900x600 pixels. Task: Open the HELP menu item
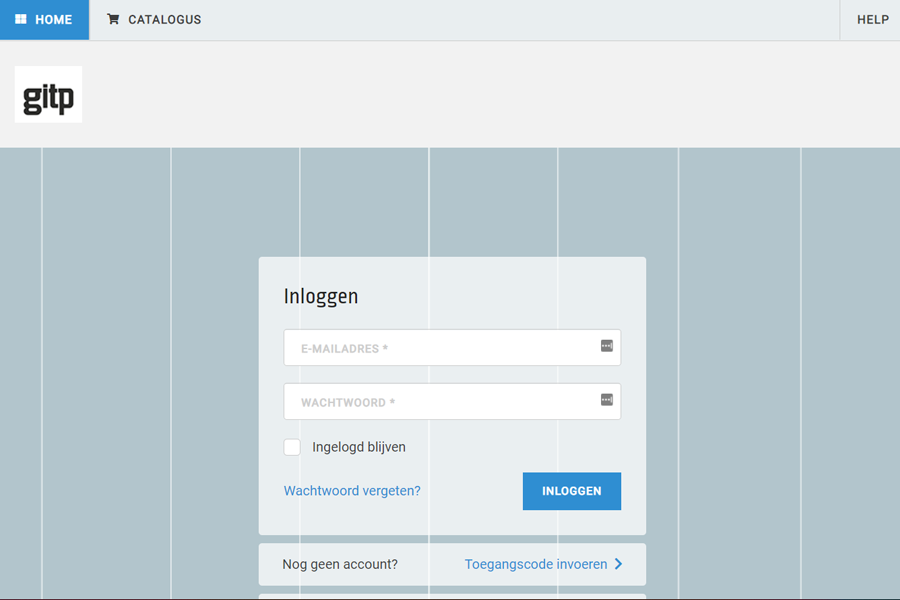(872, 20)
